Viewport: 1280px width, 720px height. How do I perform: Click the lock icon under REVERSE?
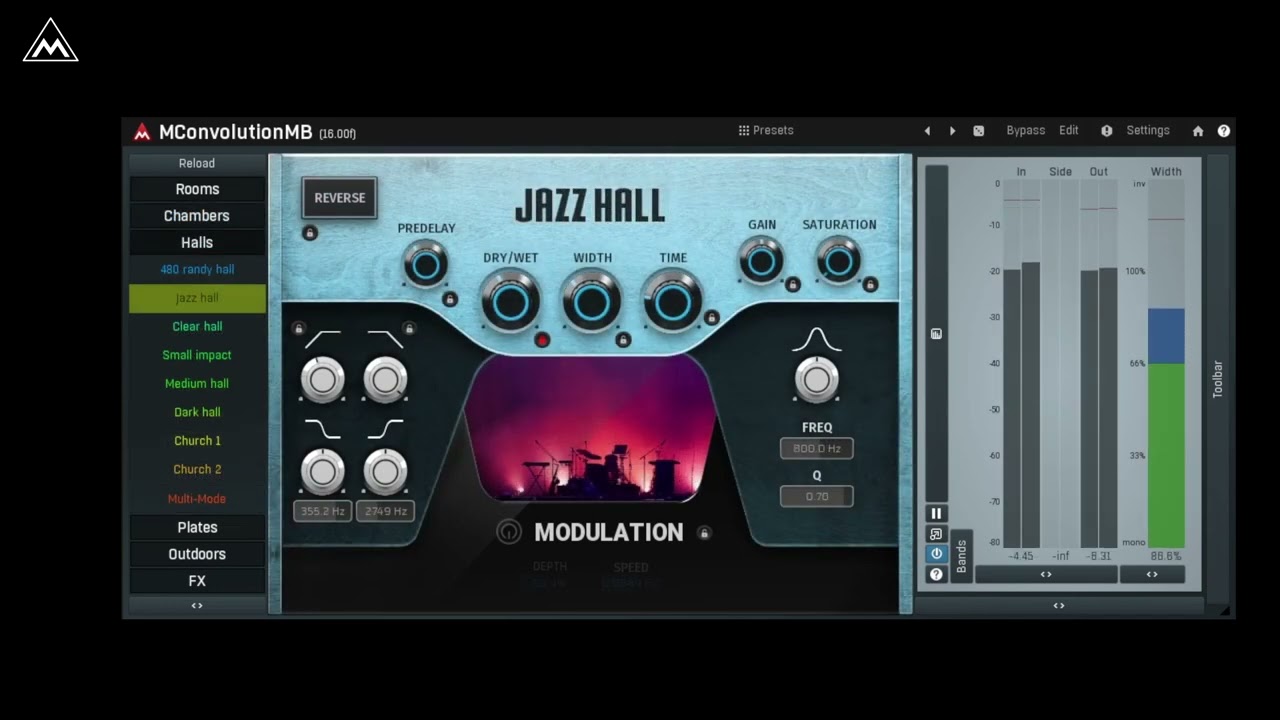[310, 233]
